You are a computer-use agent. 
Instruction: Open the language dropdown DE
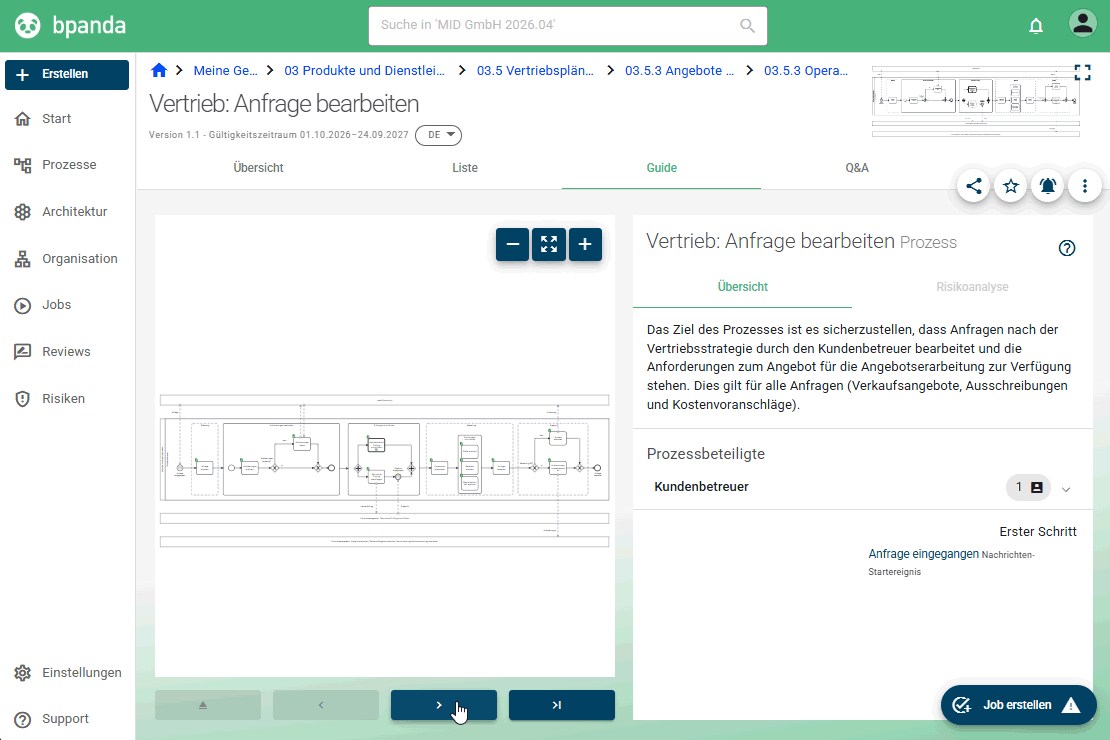pos(439,135)
